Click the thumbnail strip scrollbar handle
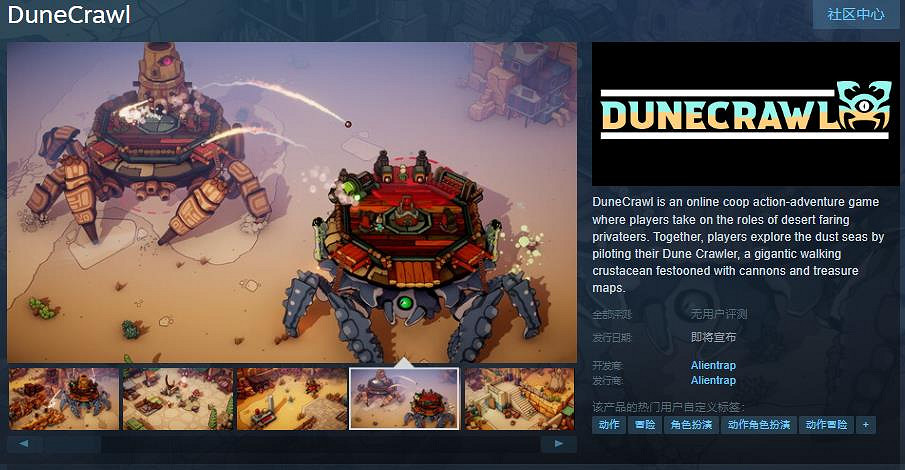 coord(71,444)
